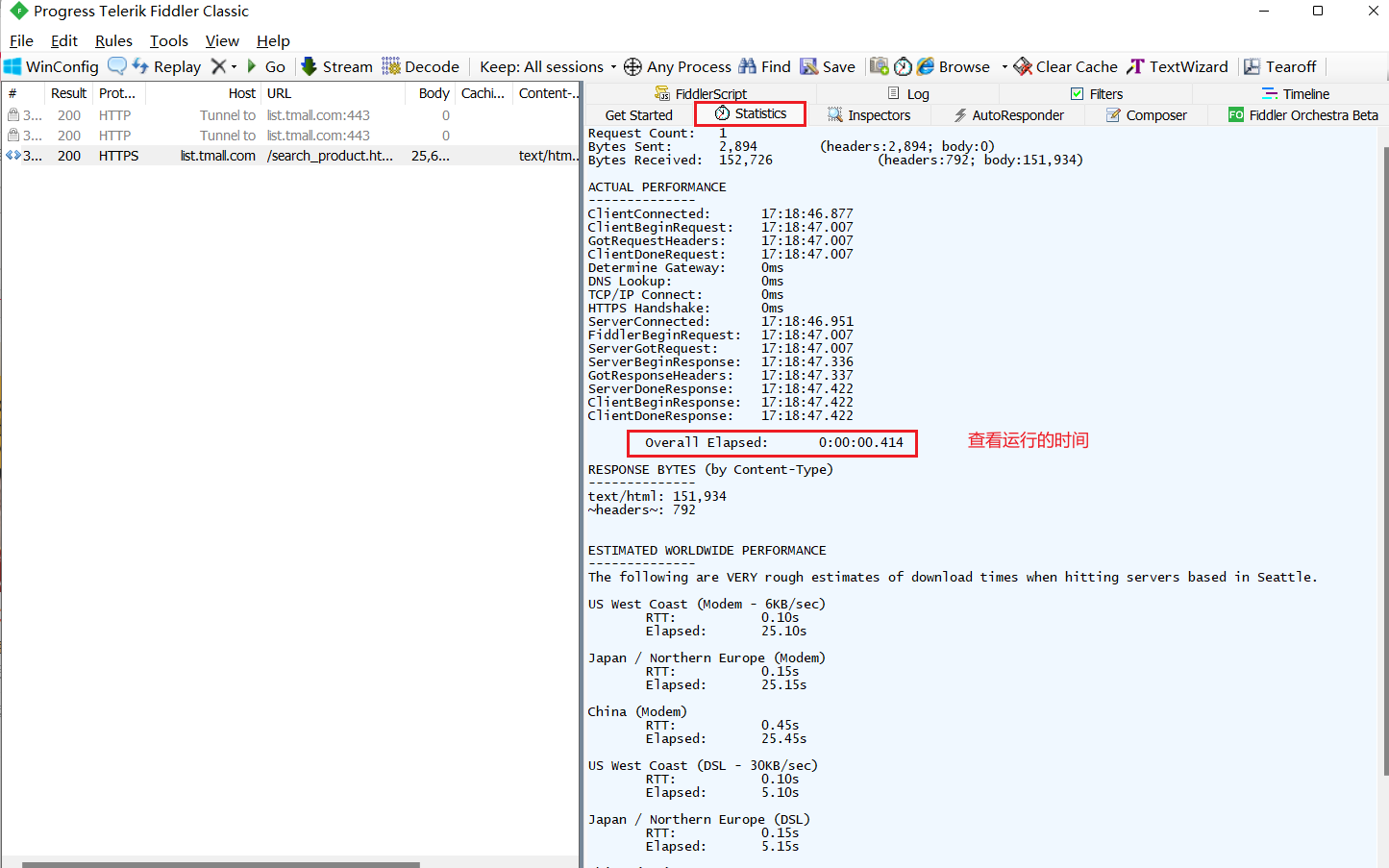This screenshot has height=868, width=1389.
Task: Open the Rules menu
Action: click(112, 40)
